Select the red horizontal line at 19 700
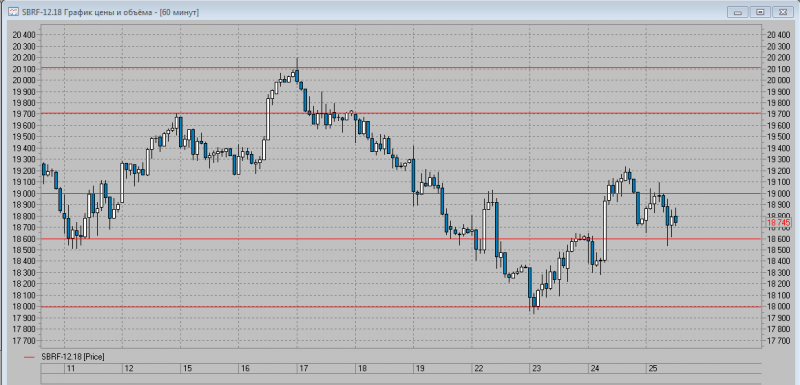This screenshot has height=385, width=800. [x=401, y=113]
